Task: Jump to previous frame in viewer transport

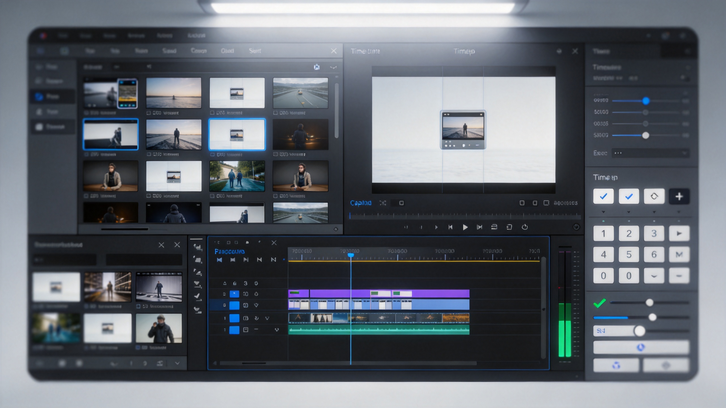Action: [450, 227]
